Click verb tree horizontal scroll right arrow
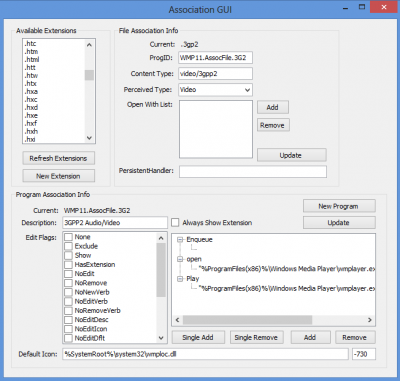The width and height of the screenshot is (400, 381). tap(370, 320)
